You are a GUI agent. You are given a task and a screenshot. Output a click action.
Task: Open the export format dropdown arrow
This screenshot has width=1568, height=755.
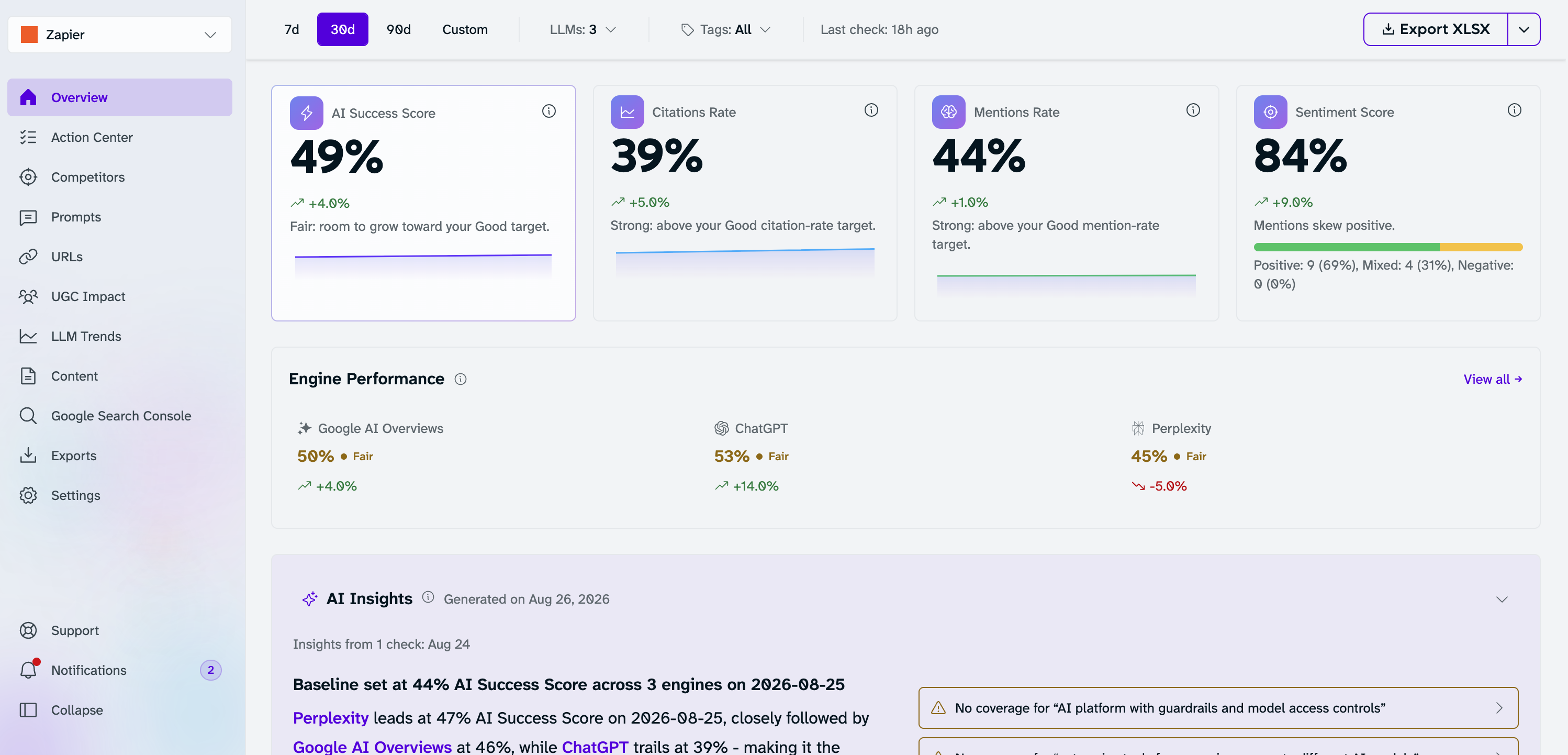(x=1524, y=29)
